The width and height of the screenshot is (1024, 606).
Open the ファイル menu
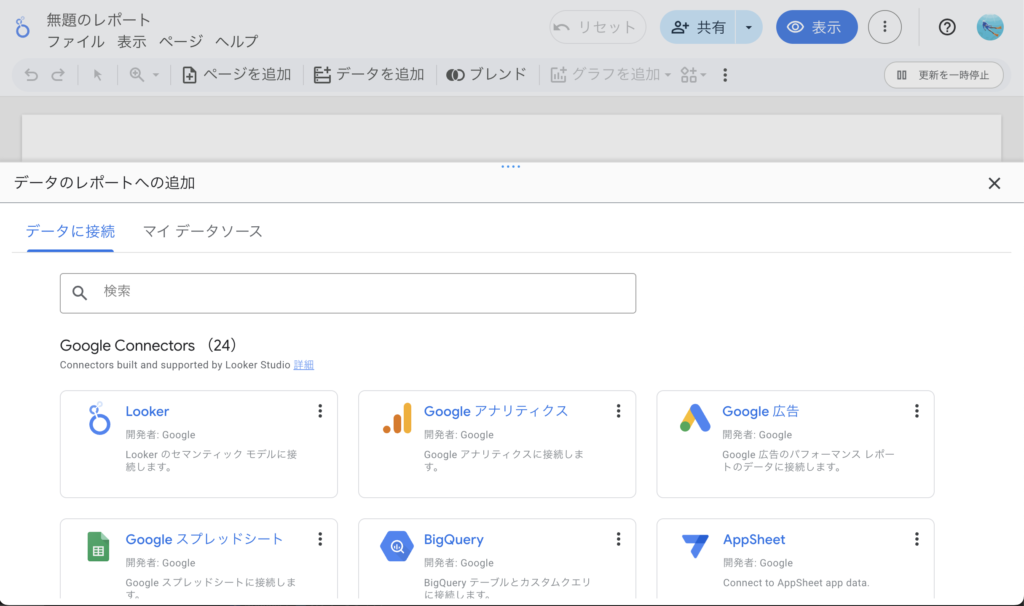(75, 41)
